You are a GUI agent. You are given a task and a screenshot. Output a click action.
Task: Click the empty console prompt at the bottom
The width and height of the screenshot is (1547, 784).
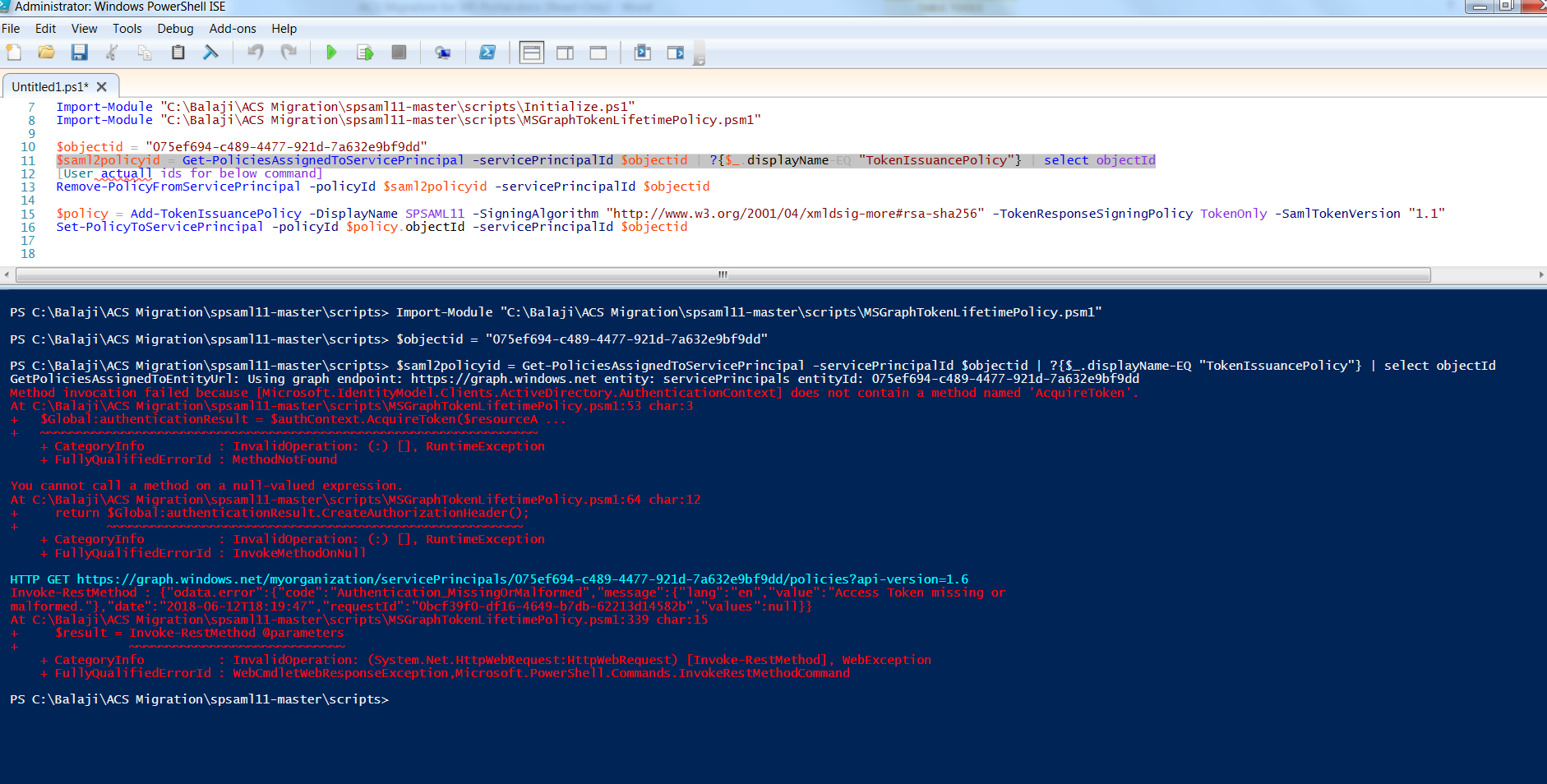199,699
